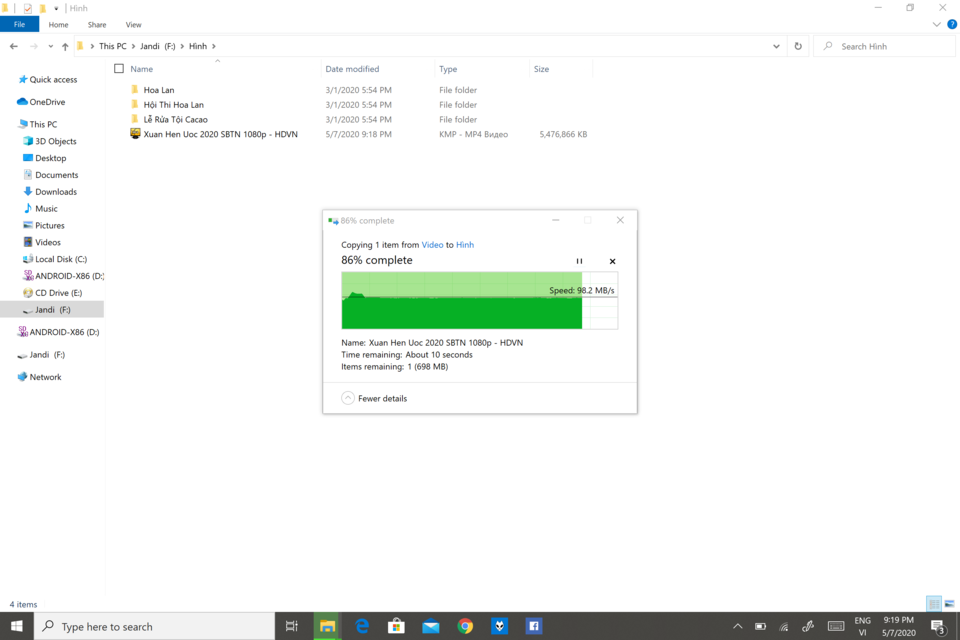Refresh the current folder view
The image size is (960, 640).
point(798,46)
